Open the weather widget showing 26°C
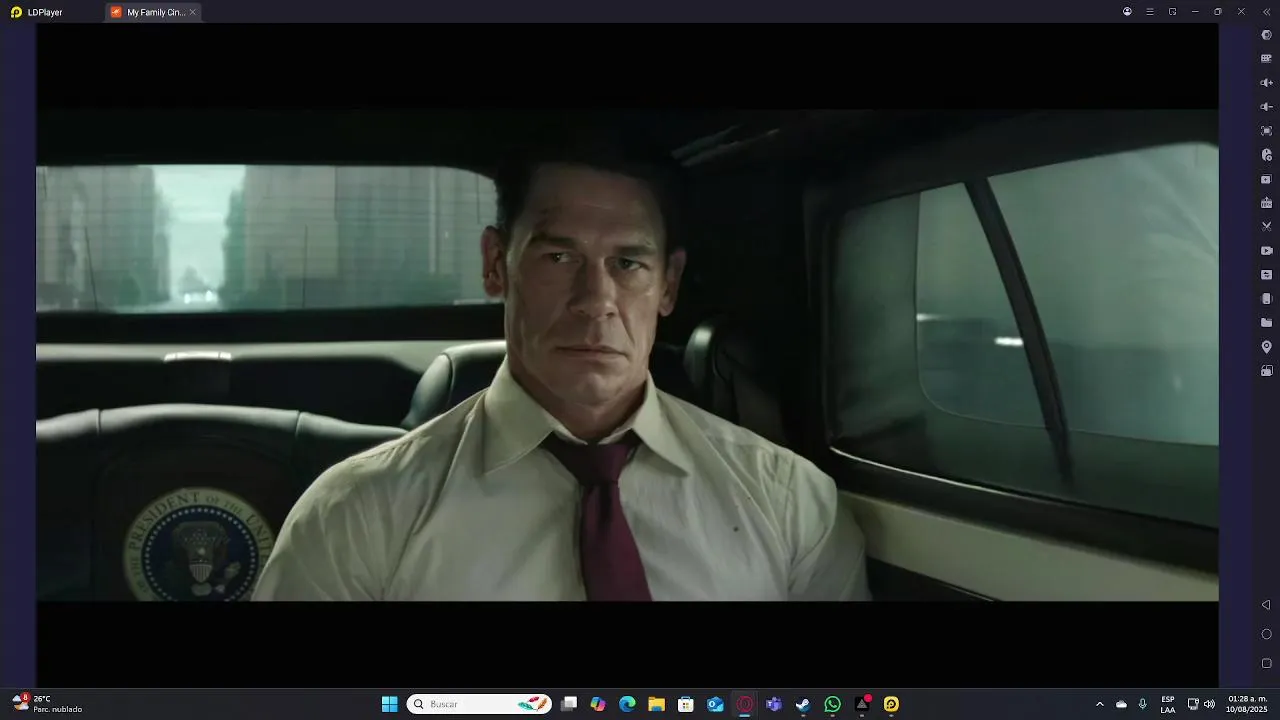Screen dimensions: 1280x720 coord(47,704)
